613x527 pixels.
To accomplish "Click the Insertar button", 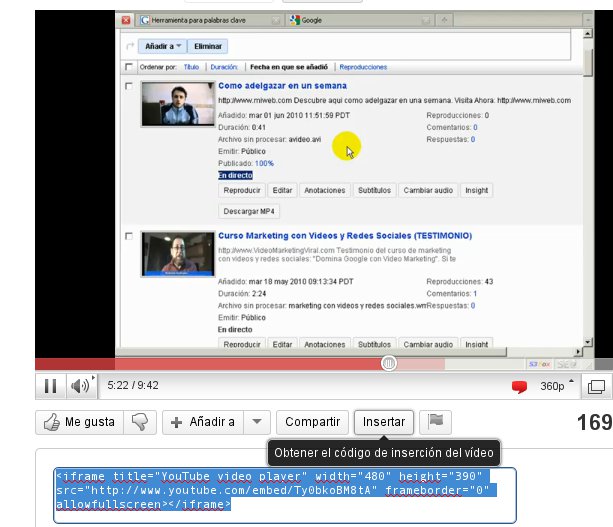I will pyautogui.click(x=384, y=422).
